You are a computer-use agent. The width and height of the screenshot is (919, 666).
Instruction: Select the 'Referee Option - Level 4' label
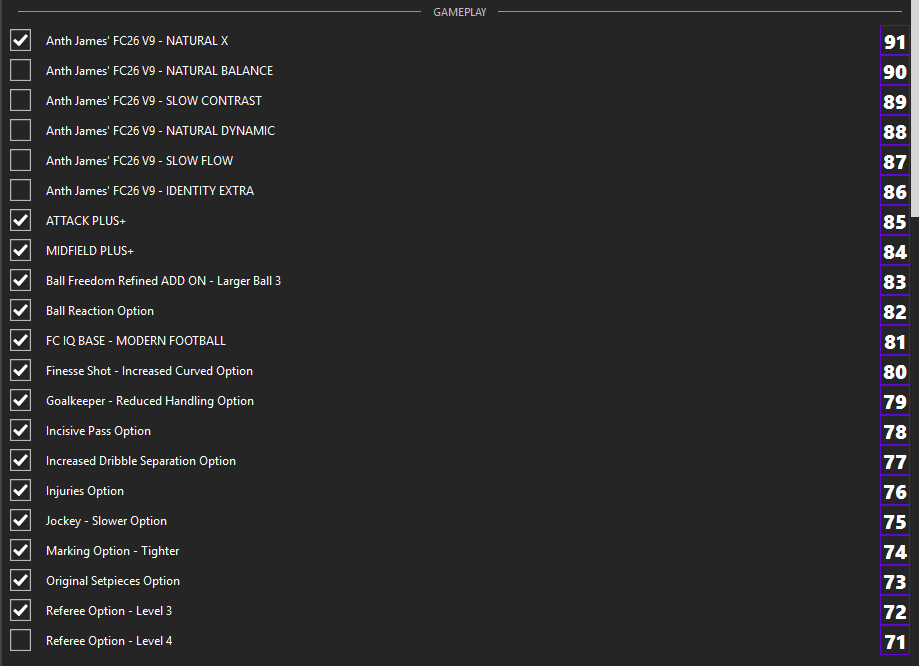coord(109,641)
